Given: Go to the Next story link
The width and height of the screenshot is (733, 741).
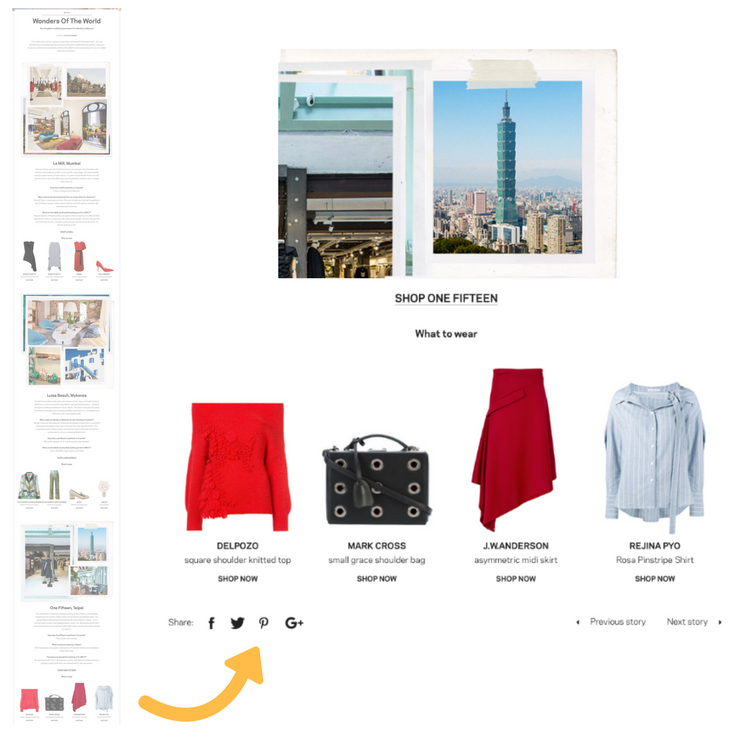Looking at the screenshot, I should click(687, 622).
